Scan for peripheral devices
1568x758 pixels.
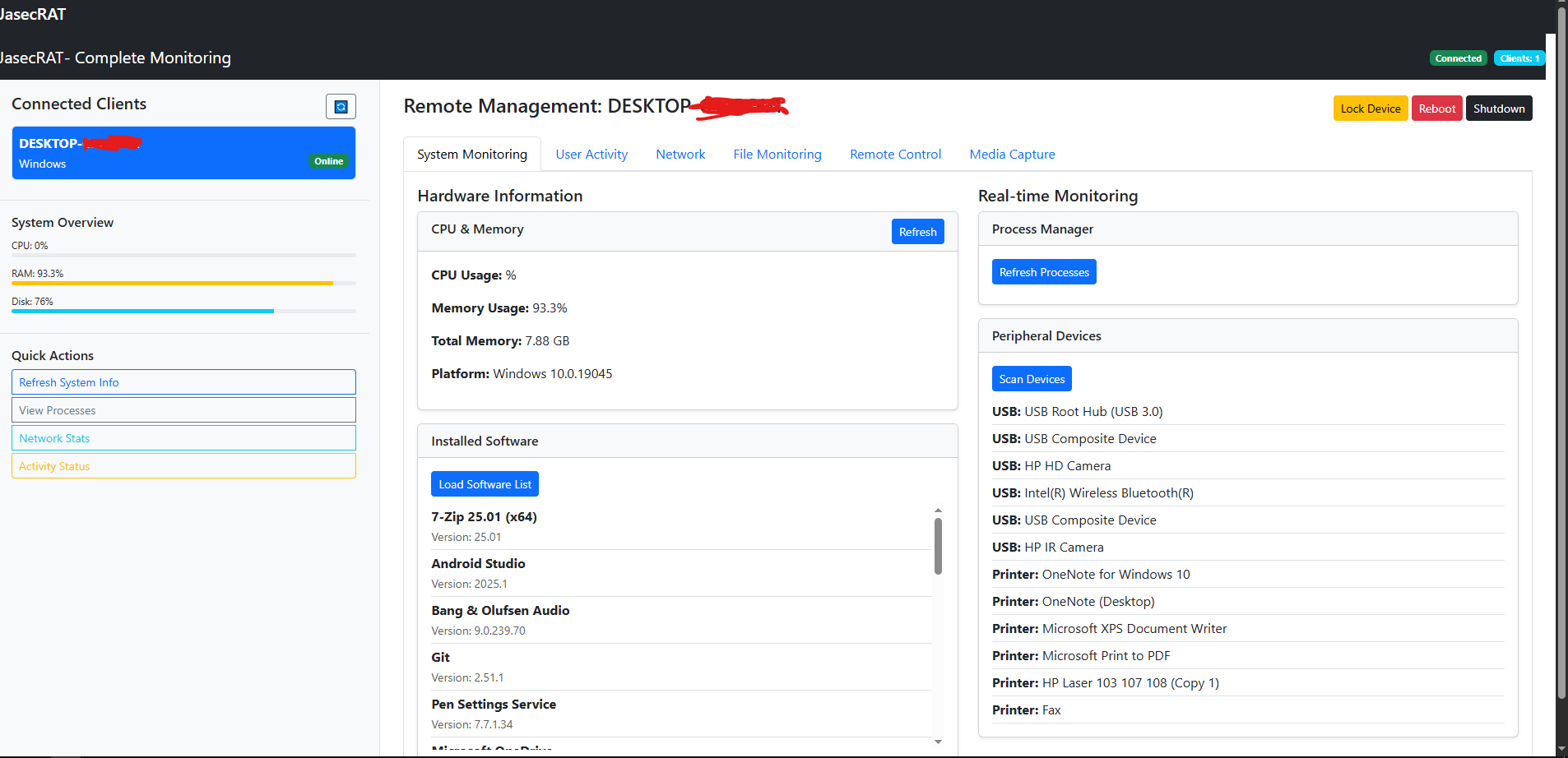(1031, 378)
